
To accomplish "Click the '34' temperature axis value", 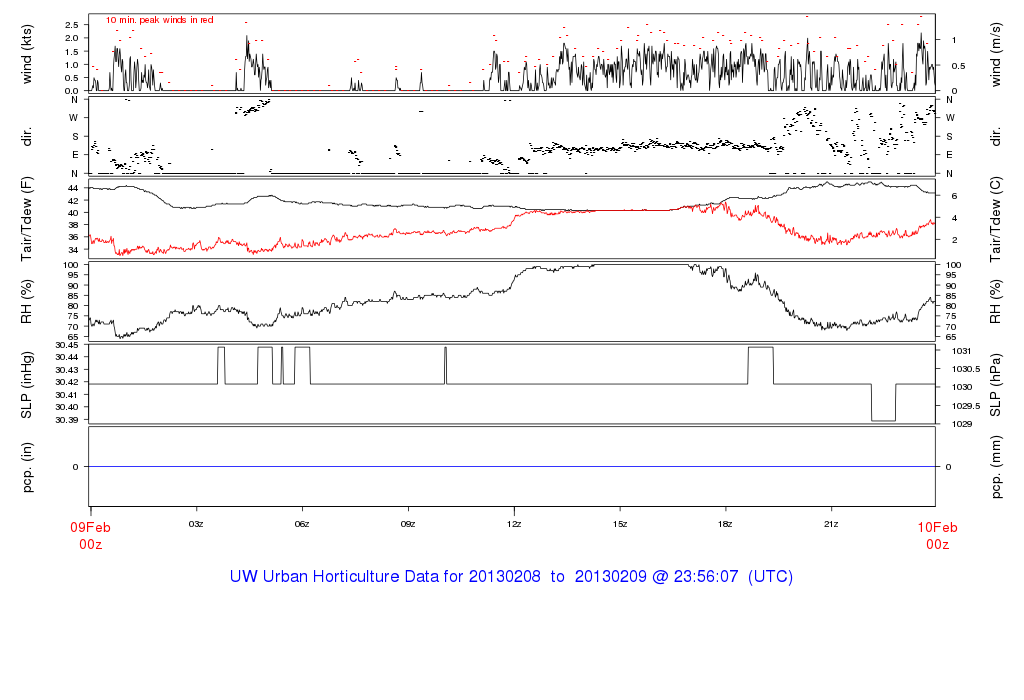I will (x=73, y=250).
